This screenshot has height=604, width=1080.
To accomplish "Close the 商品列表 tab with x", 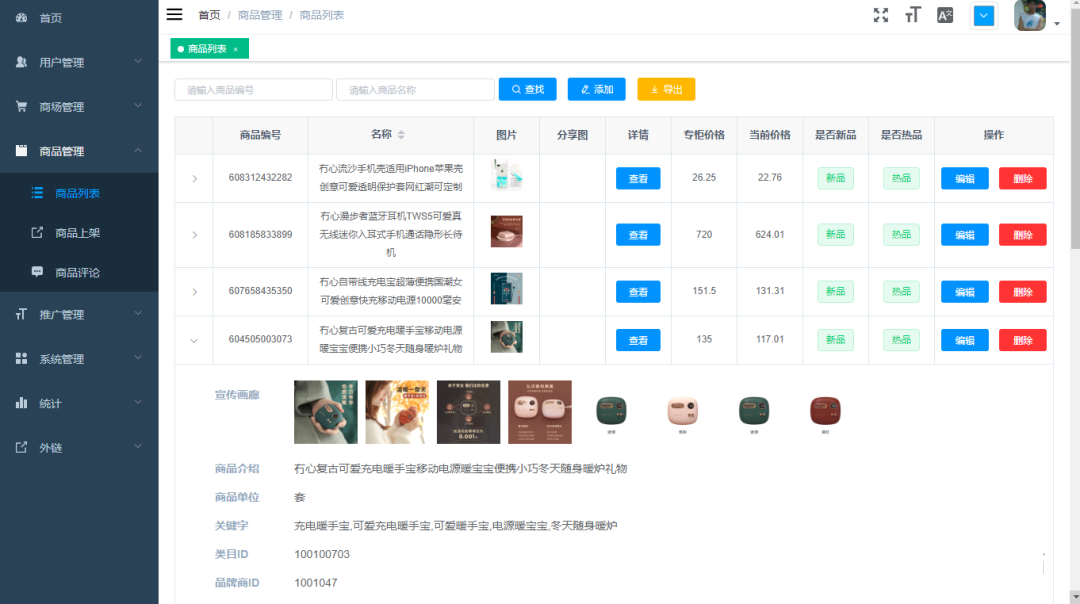I will point(236,49).
